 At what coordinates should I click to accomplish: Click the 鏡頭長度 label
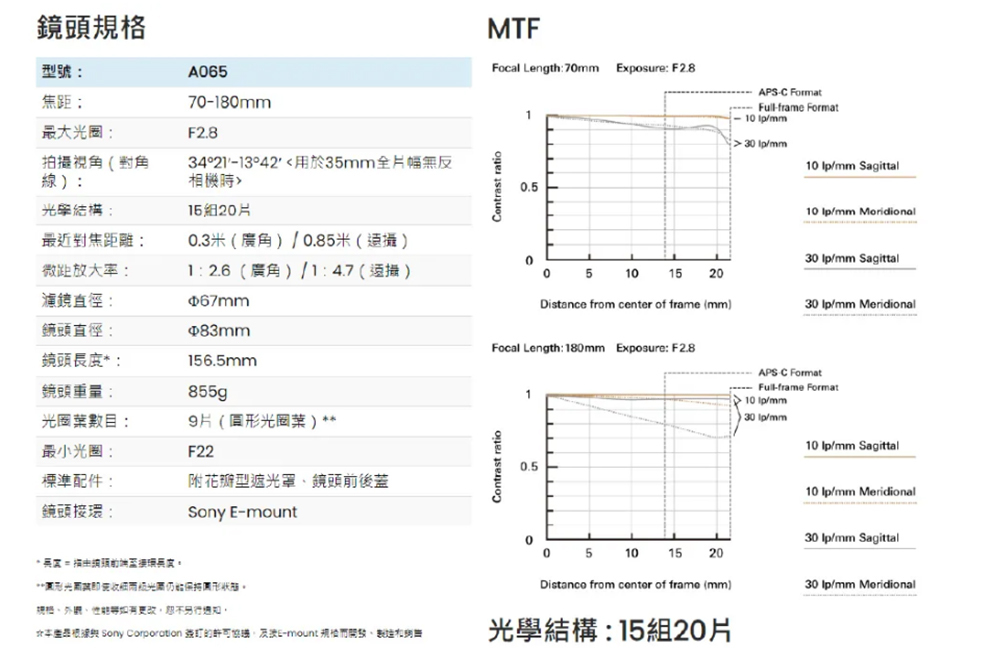click(x=81, y=361)
